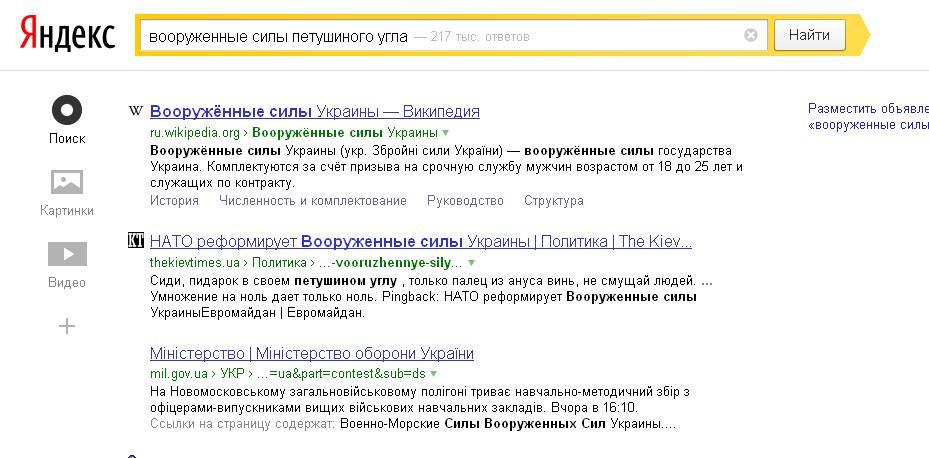Open the История sitelink
Screen dimensions: 929x458
(174, 201)
